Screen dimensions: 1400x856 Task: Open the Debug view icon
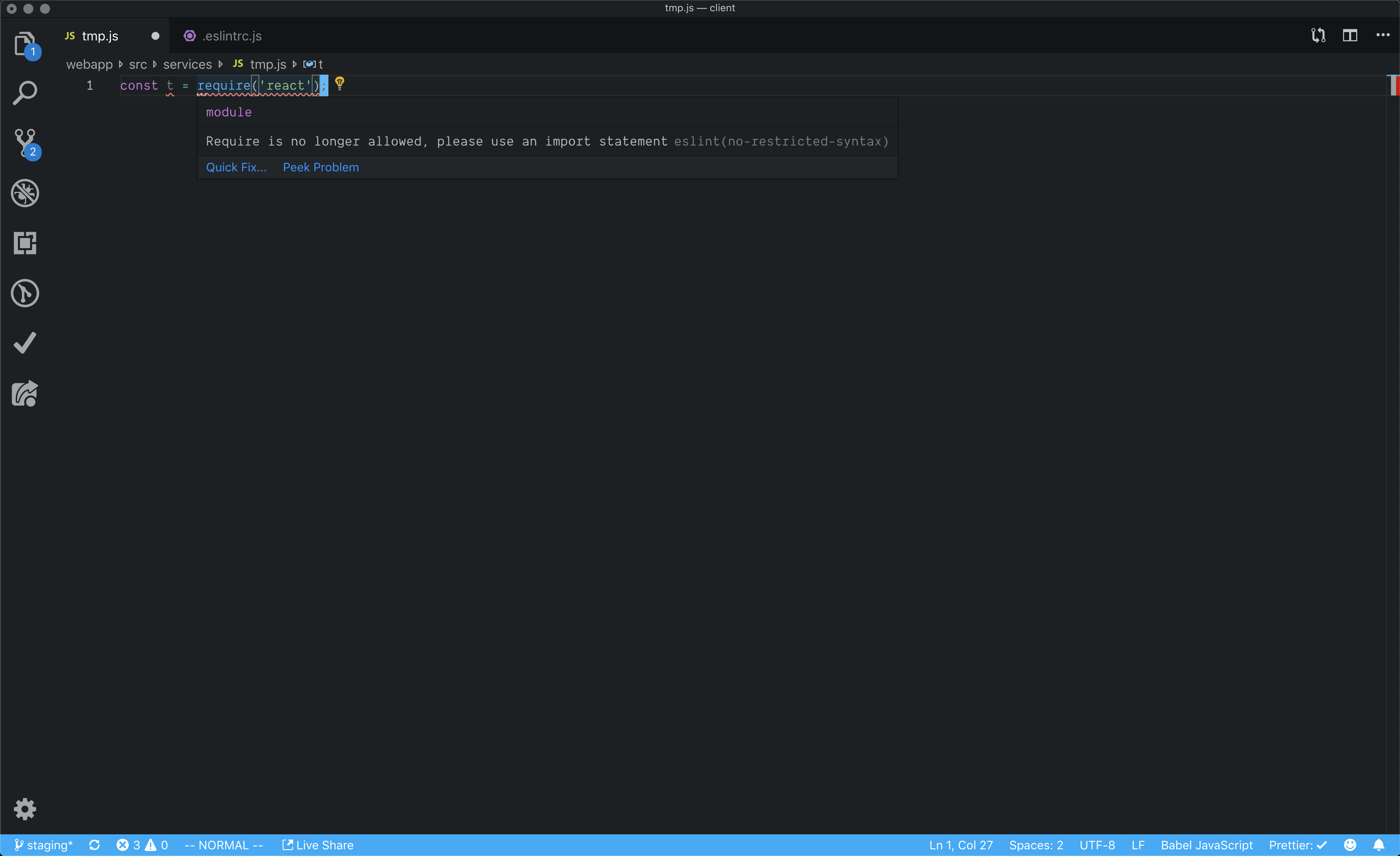pos(25,193)
